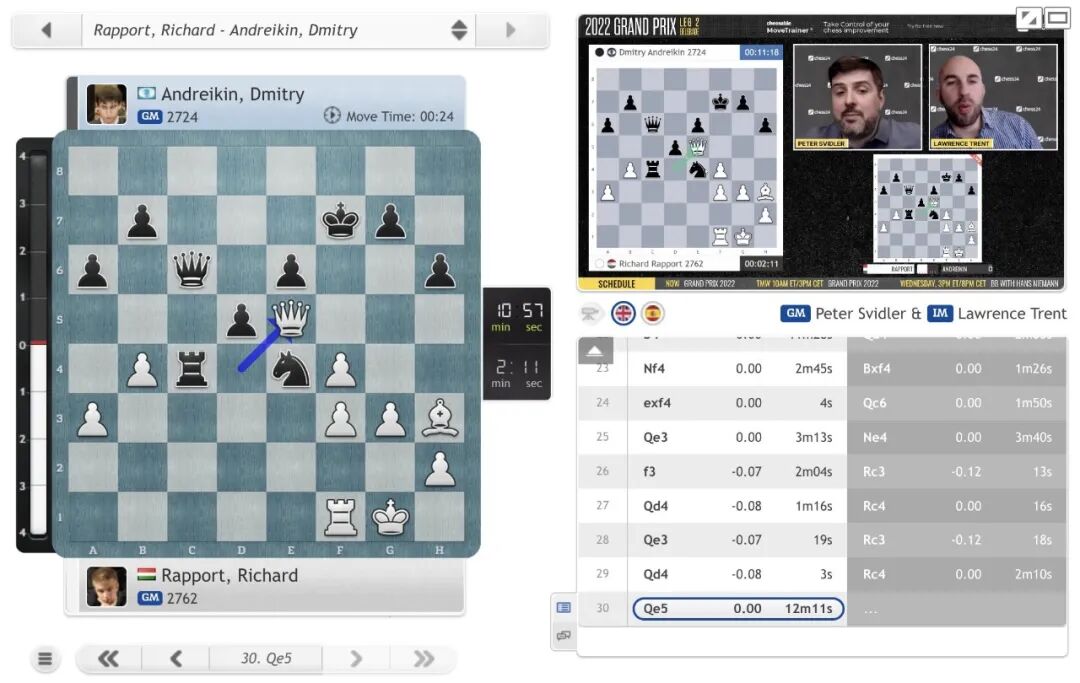
Task: Jump to the first move
Action: [x=108, y=659]
